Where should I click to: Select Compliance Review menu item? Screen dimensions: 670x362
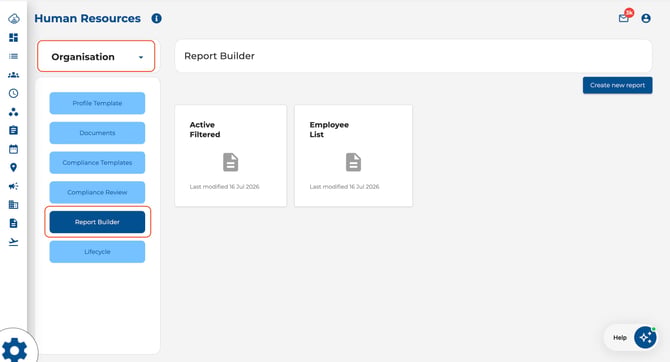coord(97,192)
